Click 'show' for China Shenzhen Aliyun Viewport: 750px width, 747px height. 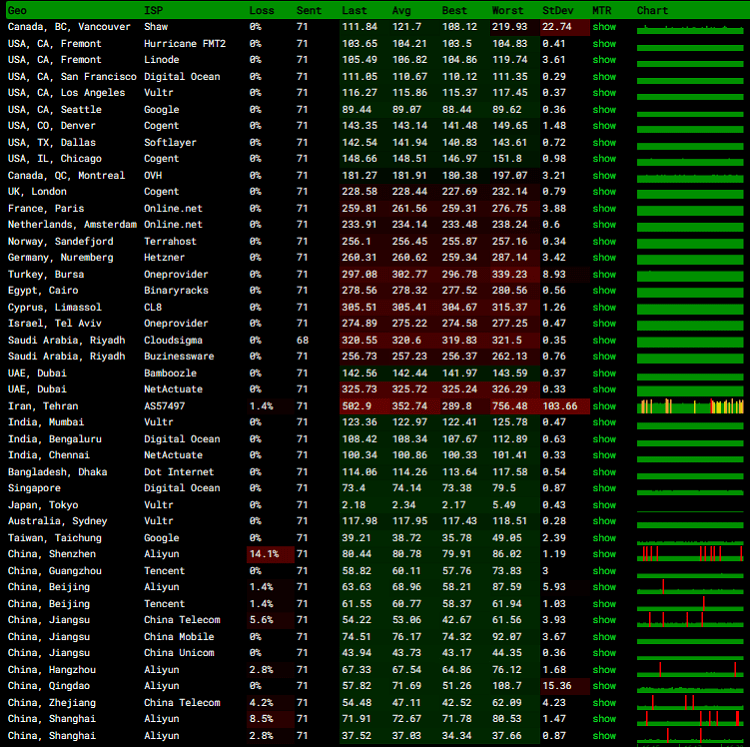coord(604,554)
